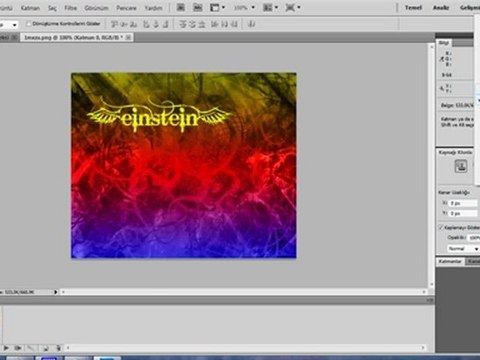Launch Bridge from the application bar
The image size is (480, 360).
point(181,7)
